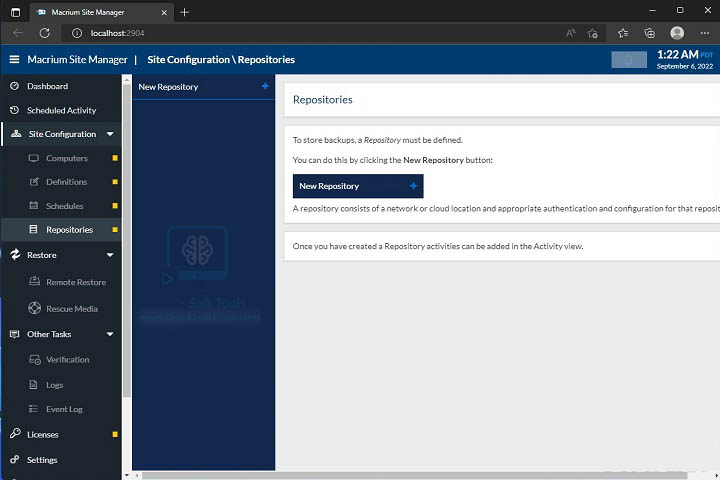Collapse the Restore section arrow
The width and height of the screenshot is (720, 480).
pyautogui.click(x=110, y=255)
